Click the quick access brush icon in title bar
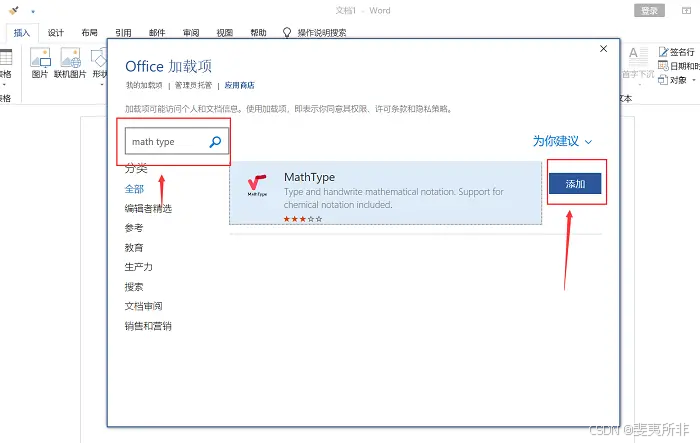The width and height of the screenshot is (700, 443). [x=14, y=10]
